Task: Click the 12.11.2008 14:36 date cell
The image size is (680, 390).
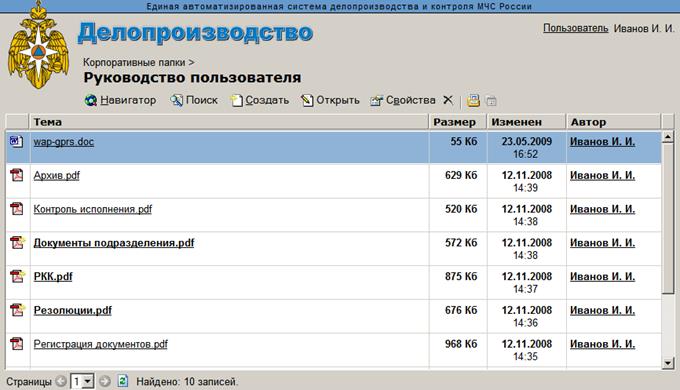Action: pos(526,316)
